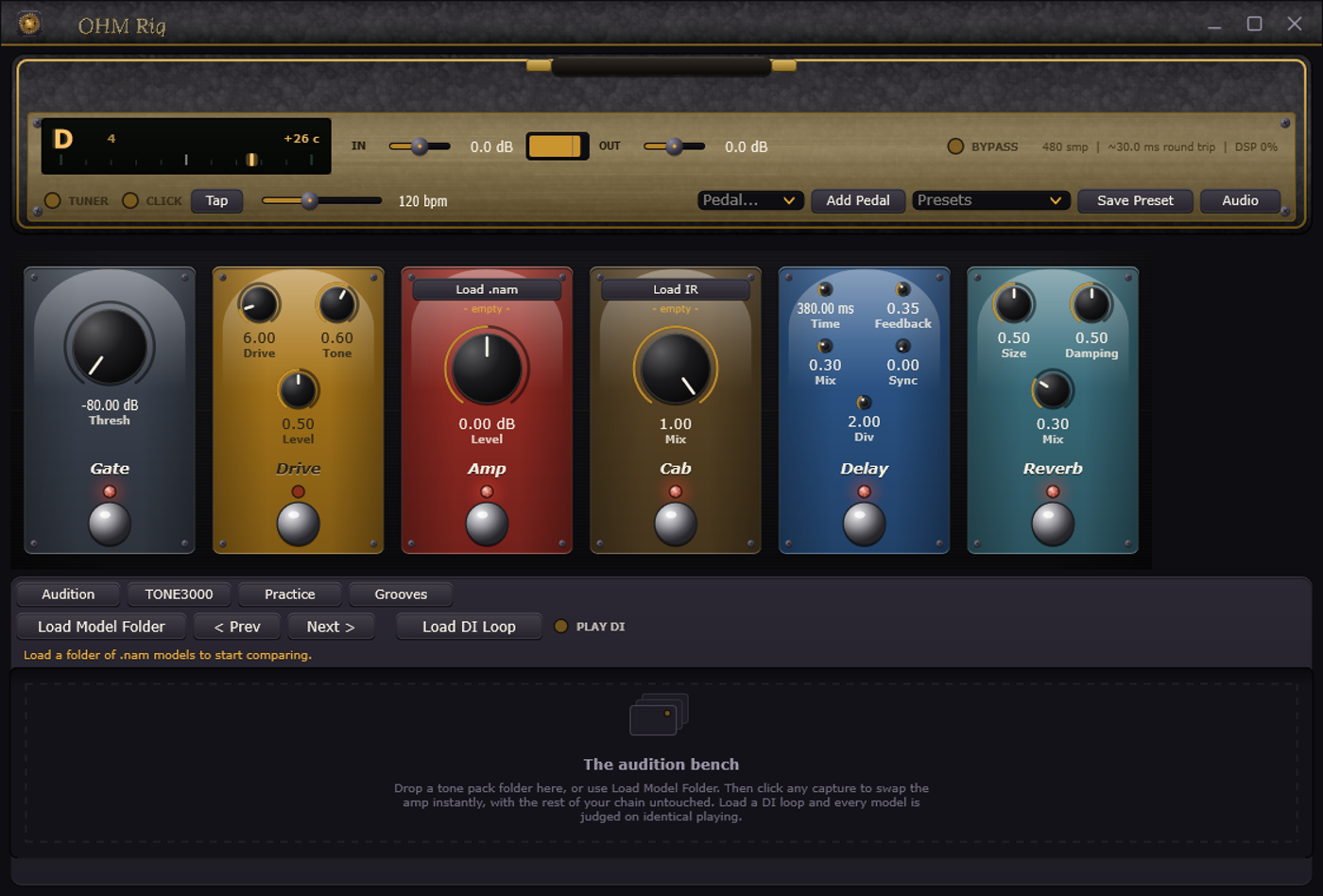Image resolution: width=1323 pixels, height=896 pixels.
Task: Click Load .nam on the Amp pedal
Action: pyautogui.click(x=487, y=289)
